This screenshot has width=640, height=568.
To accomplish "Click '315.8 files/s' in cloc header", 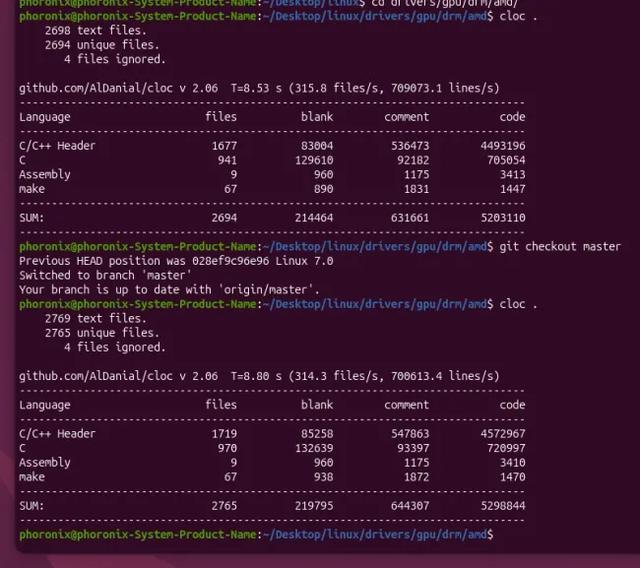I will [338, 88].
